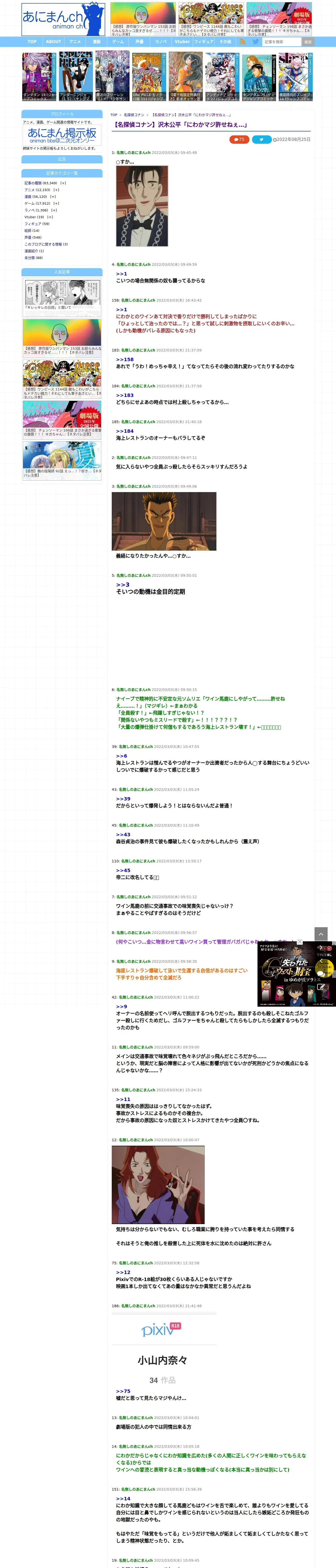The image size is (336, 1568).
Task: Click reply anchor >>183 in post 184
Action: click(124, 396)
